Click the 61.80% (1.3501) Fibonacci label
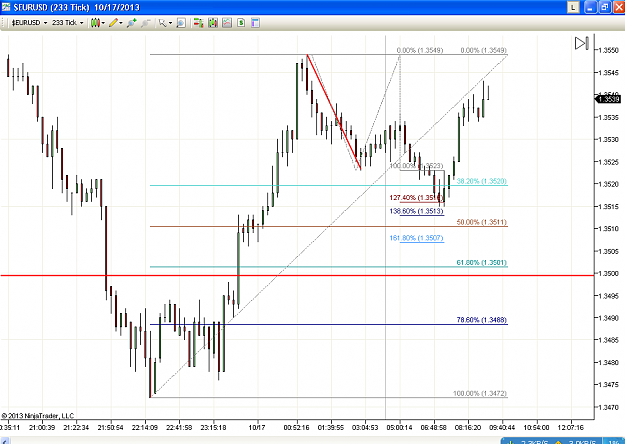This screenshot has height=444, width=625. [x=482, y=262]
